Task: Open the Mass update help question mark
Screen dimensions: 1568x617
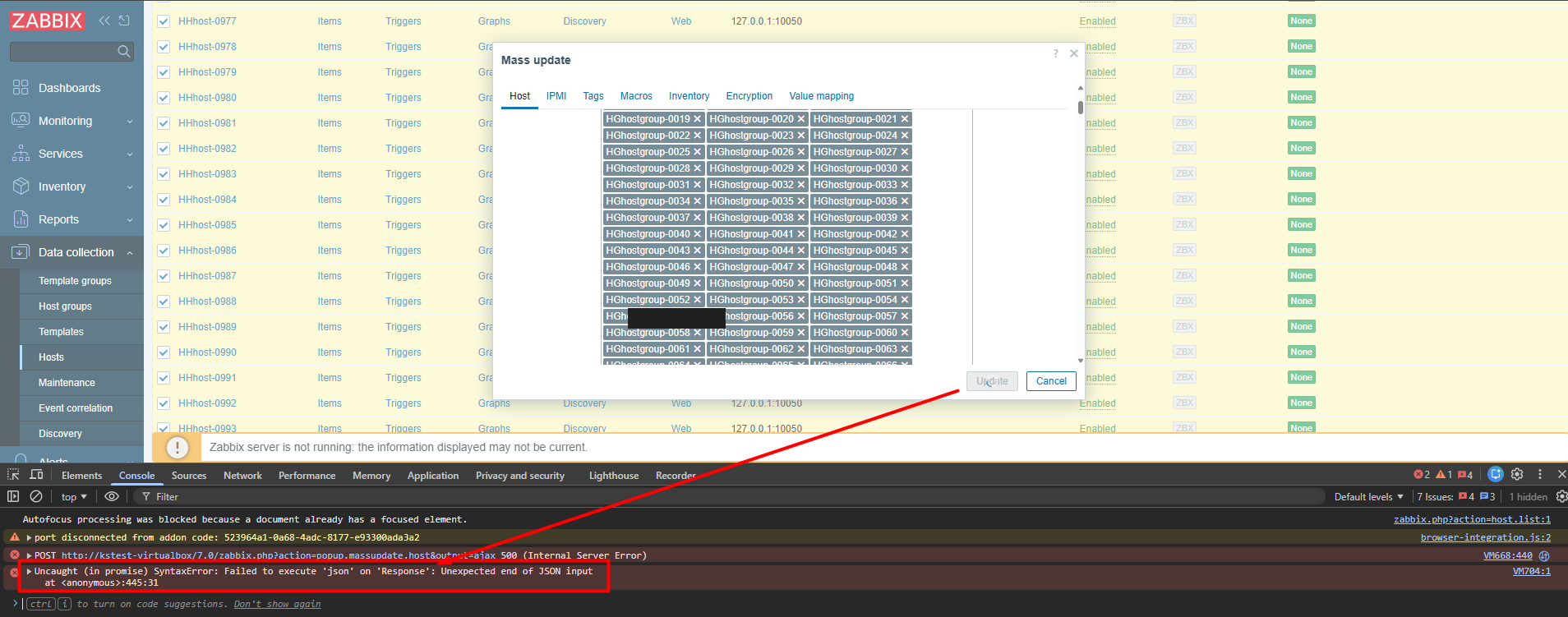Action: pos(1055,53)
